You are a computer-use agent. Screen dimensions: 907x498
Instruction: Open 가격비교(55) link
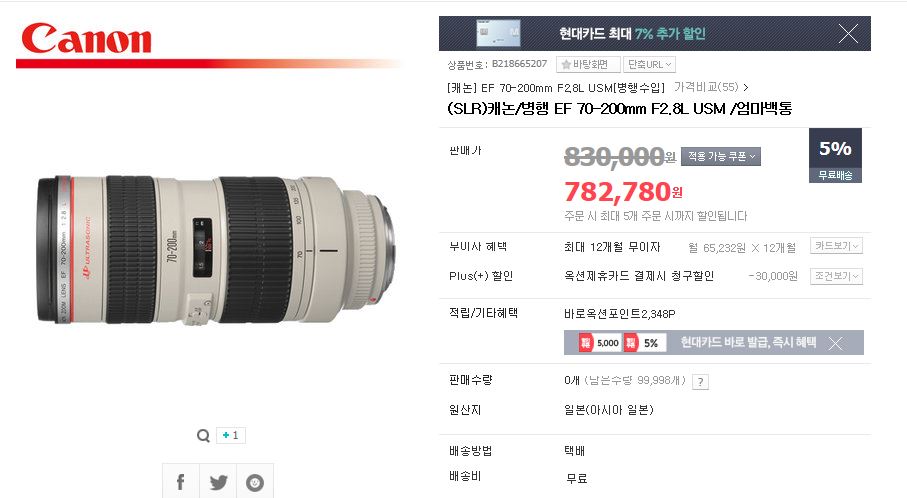click(x=711, y=87)
